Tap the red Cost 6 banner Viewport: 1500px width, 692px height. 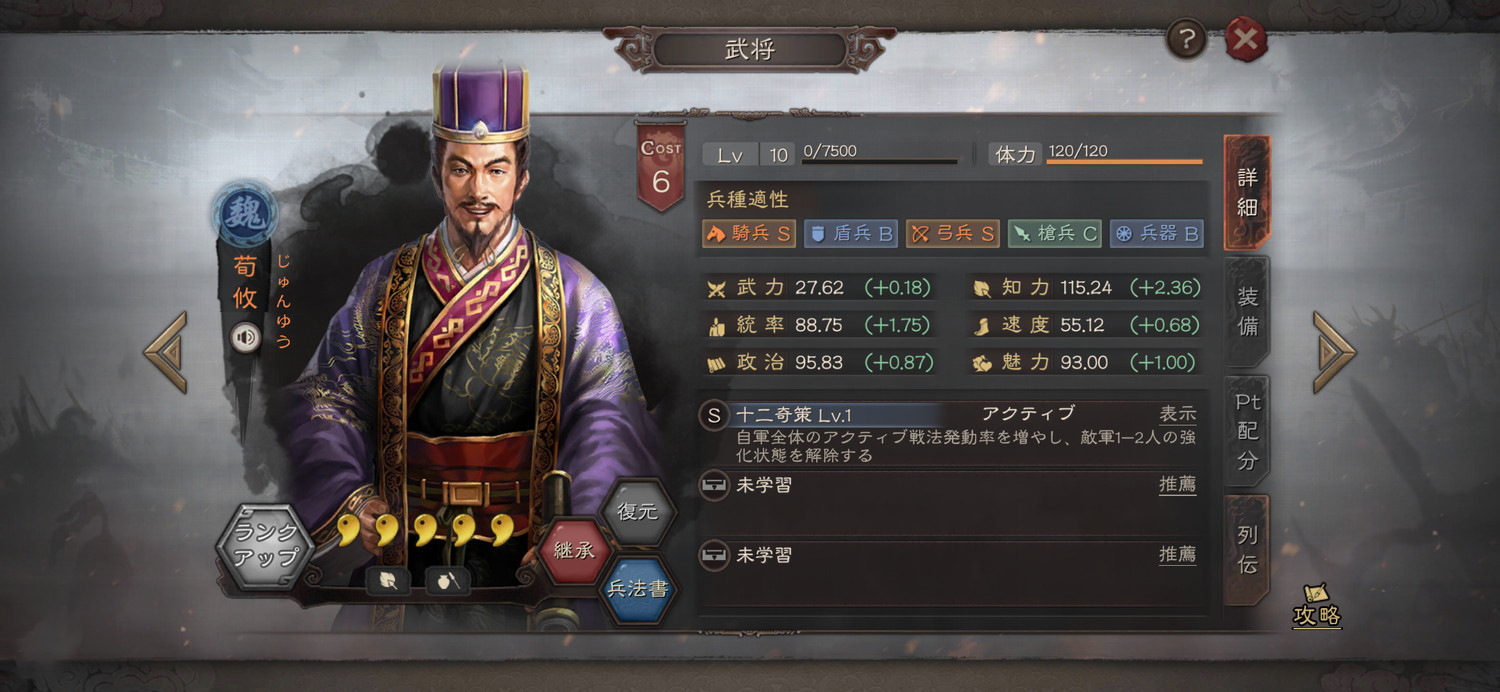tap(661, 167)
